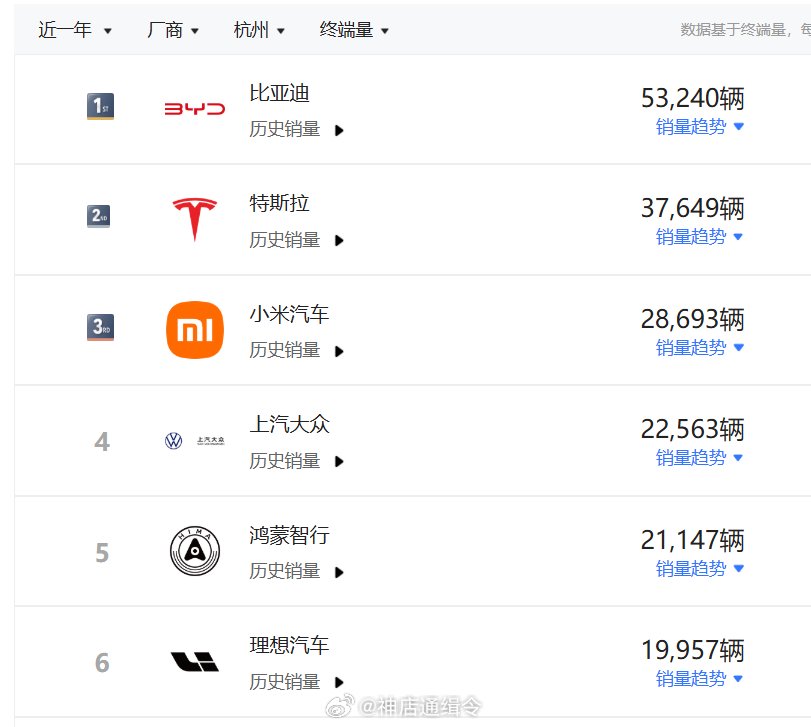Open the 杭州 city dropdown
Screen dimensions: 811x727
click(259, 30)
